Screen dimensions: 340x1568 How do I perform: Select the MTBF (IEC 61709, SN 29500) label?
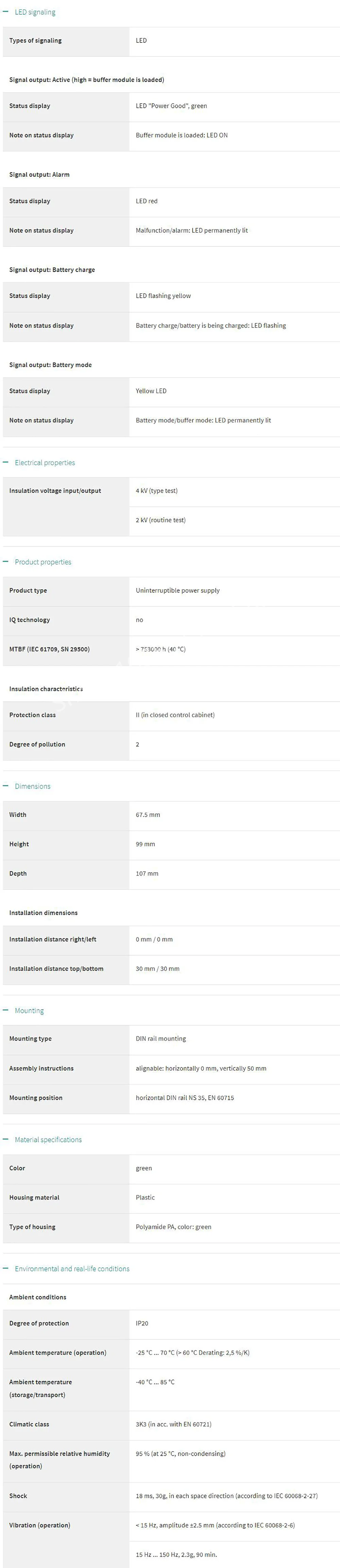[49, 649]
